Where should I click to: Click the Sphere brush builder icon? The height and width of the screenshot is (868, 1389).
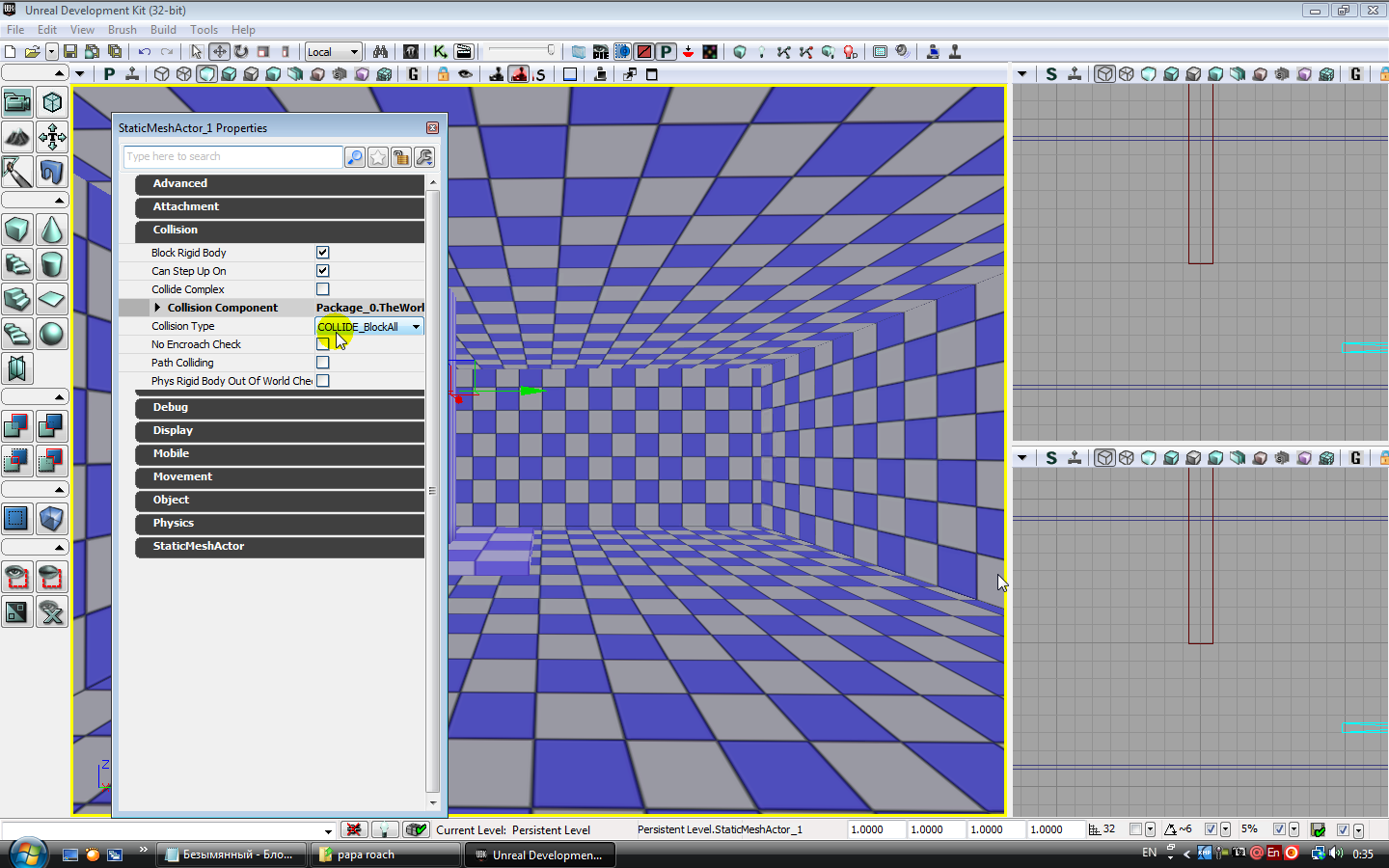click(51, 334)
